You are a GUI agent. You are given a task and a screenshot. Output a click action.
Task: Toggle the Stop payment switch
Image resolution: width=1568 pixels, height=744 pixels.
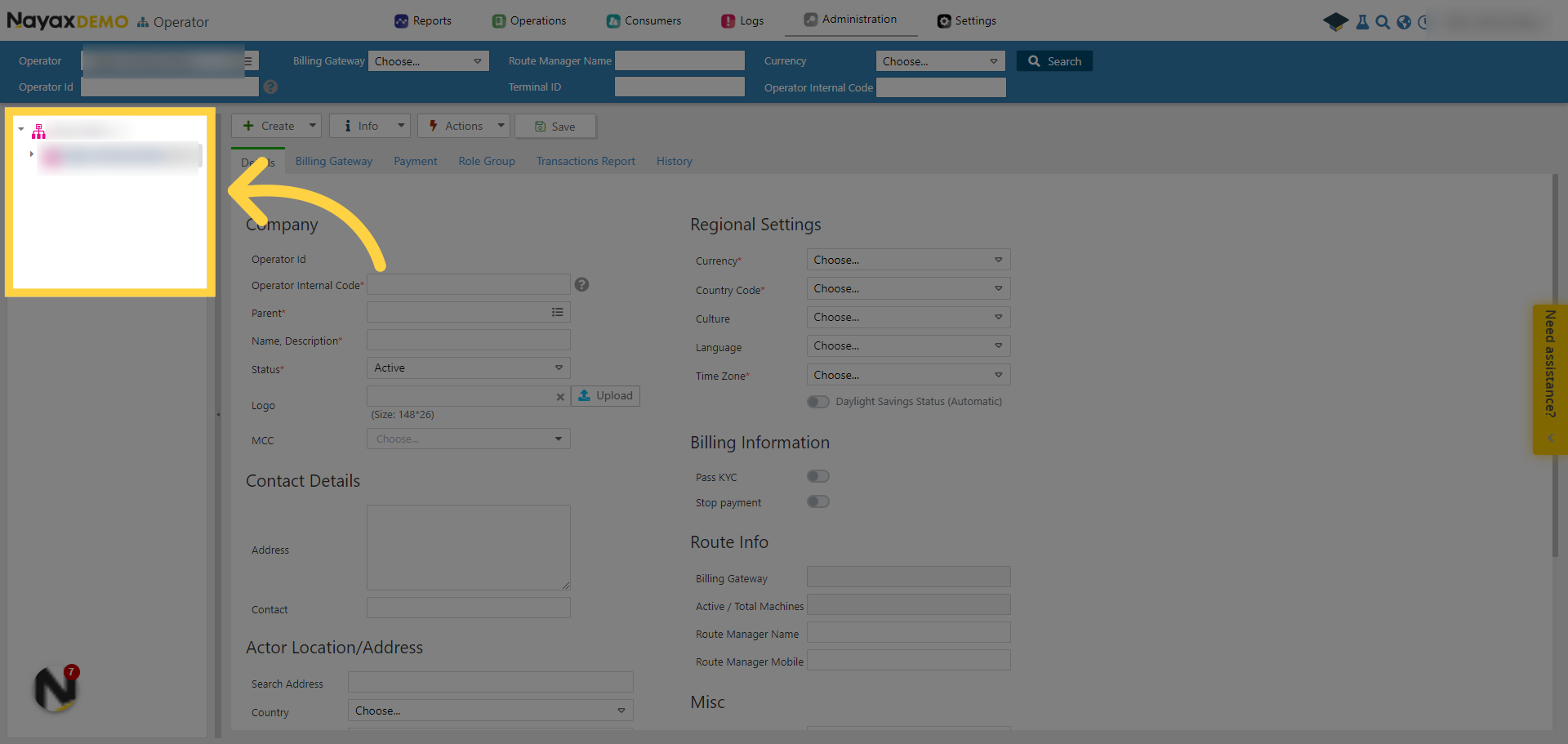pyautogui.click(x=818, y=502)
